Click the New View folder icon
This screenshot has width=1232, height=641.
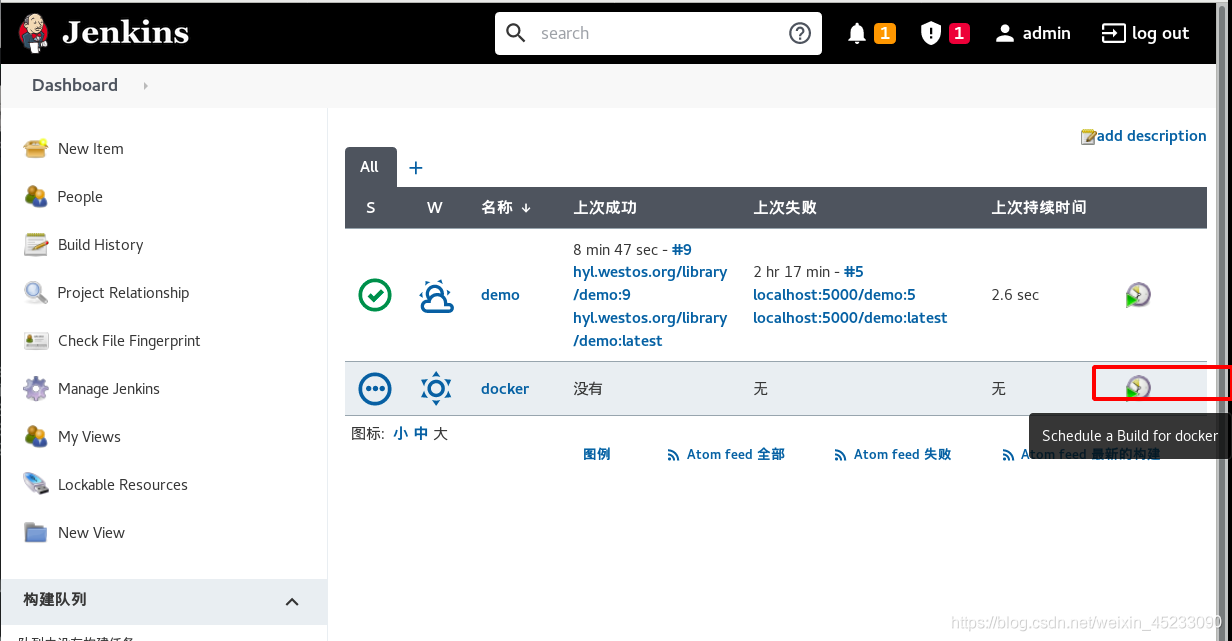36,532
